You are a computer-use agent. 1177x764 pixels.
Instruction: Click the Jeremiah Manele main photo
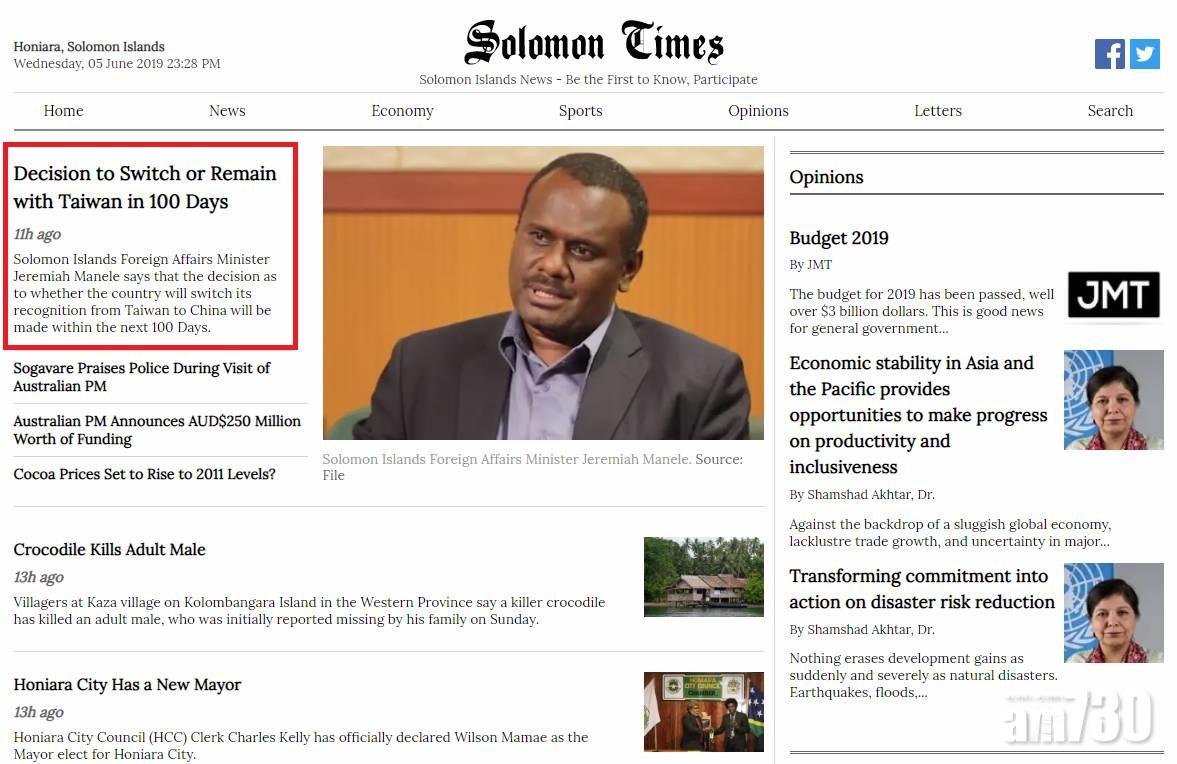pyautogui.click(x=543, y=293)
